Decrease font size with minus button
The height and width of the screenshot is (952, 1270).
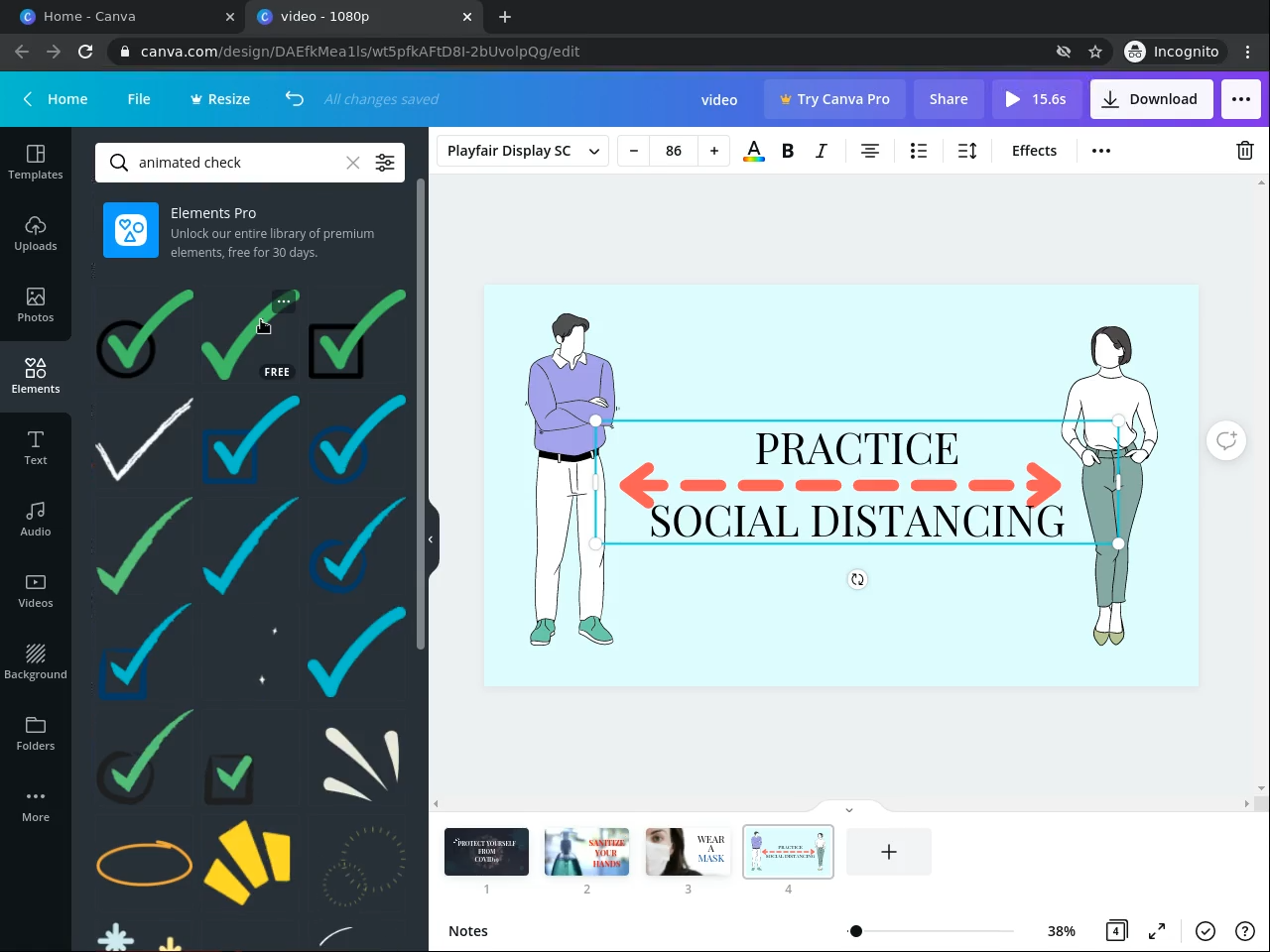(x=634, y=151)
